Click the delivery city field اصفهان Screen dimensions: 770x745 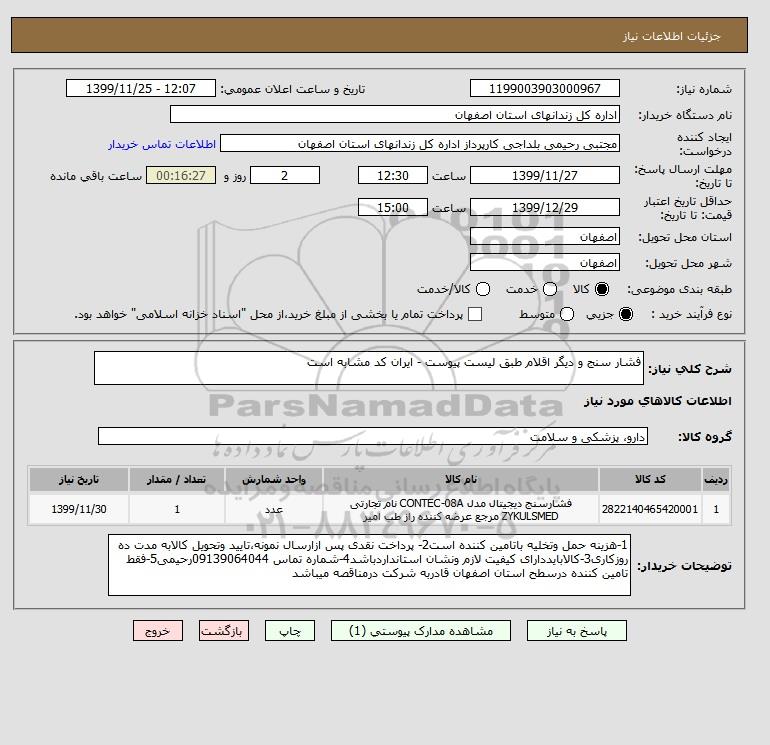[x=545, y=263]
